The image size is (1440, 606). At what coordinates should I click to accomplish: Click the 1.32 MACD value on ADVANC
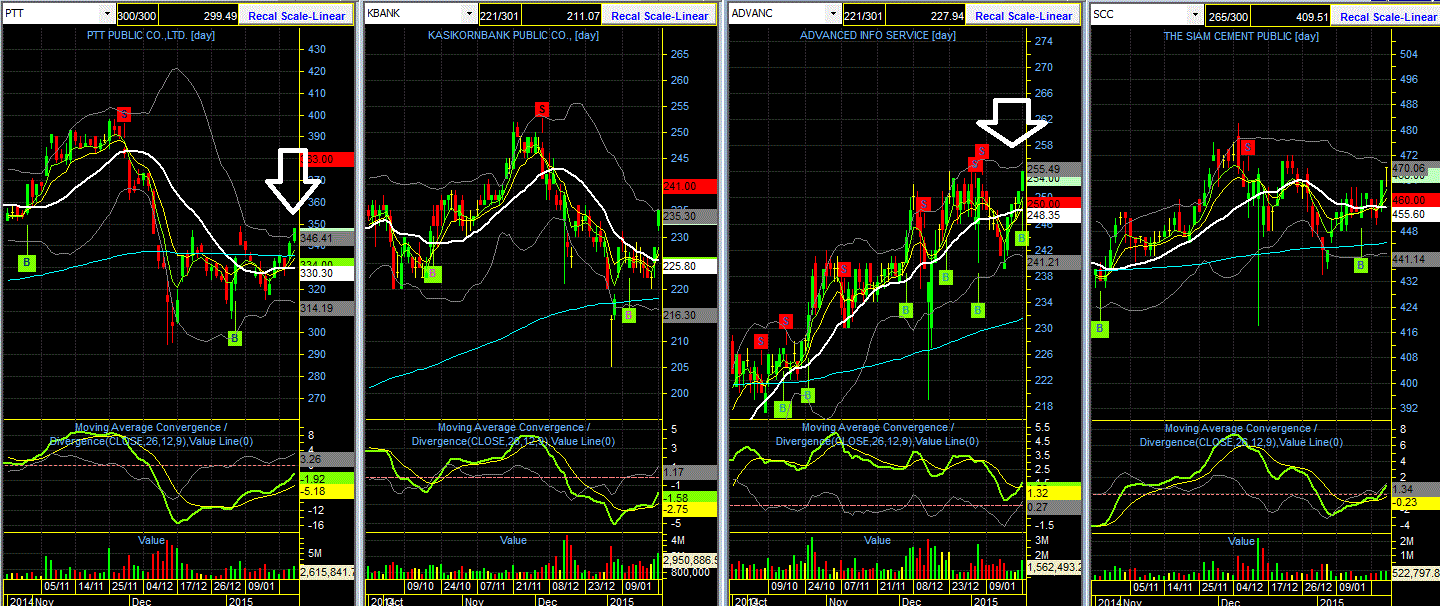pyautogui.click(x=1055, y=492)
